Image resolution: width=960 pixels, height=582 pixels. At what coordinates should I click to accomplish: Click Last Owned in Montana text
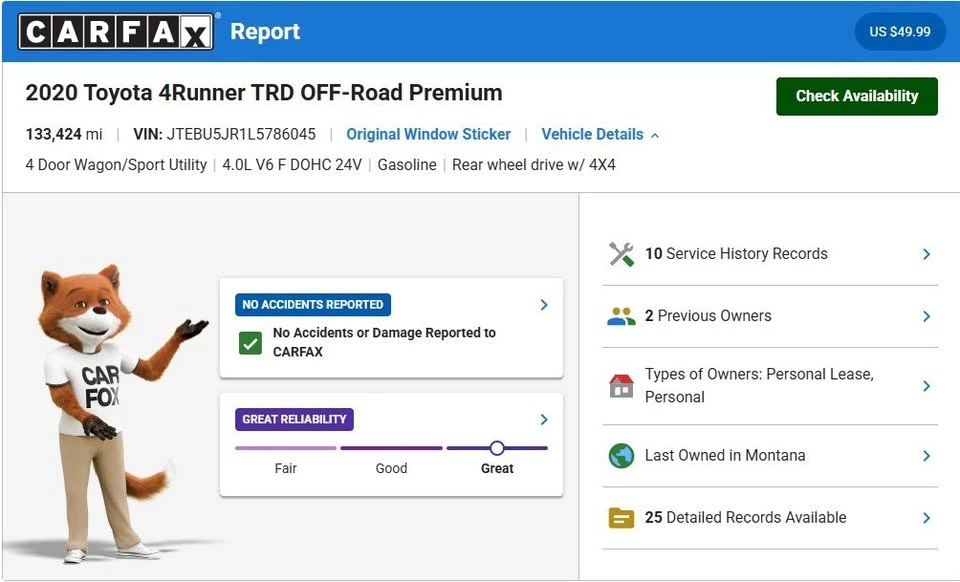pyautogui.click(x=725, y=455)
